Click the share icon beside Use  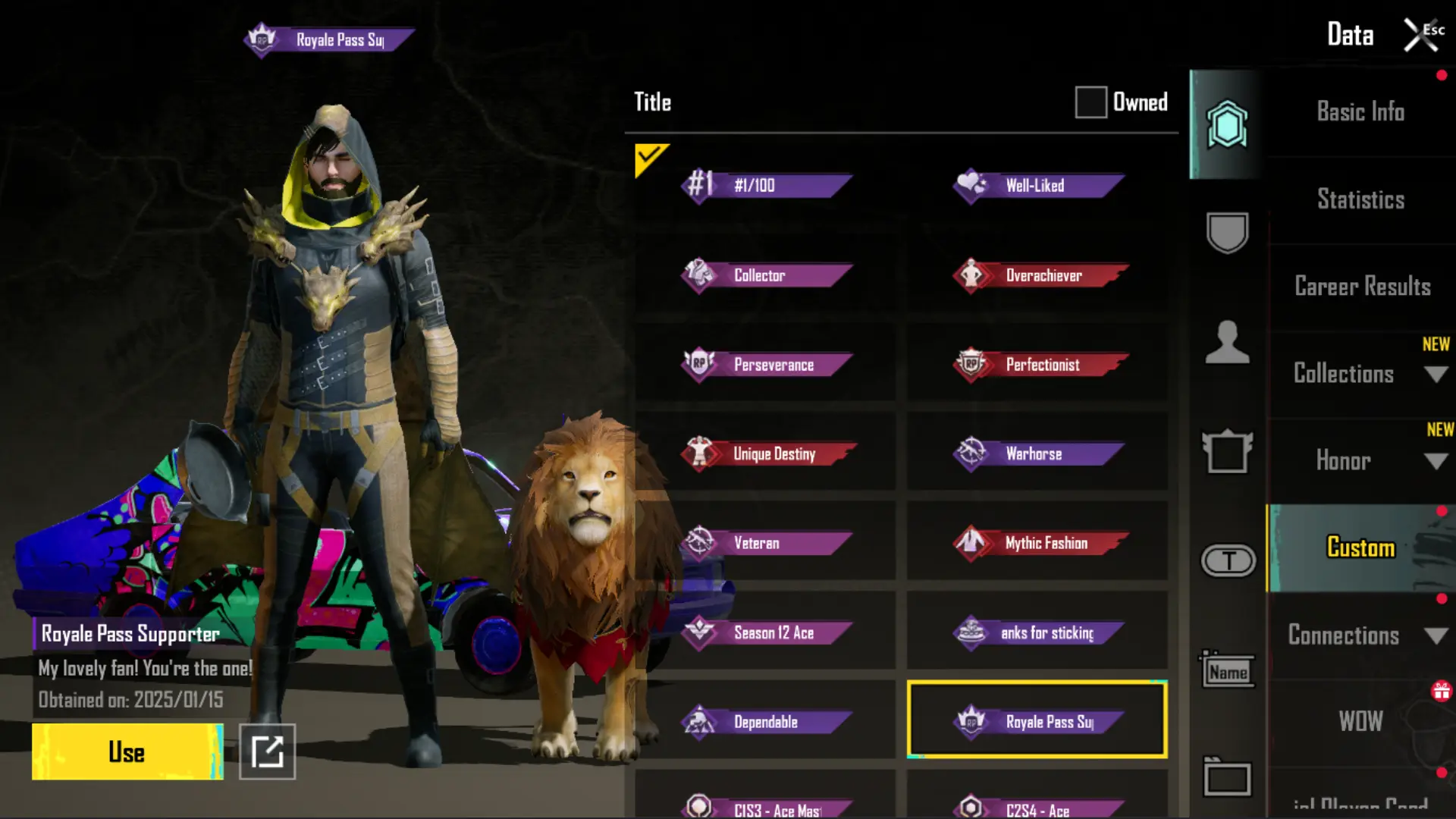point(267,752)
